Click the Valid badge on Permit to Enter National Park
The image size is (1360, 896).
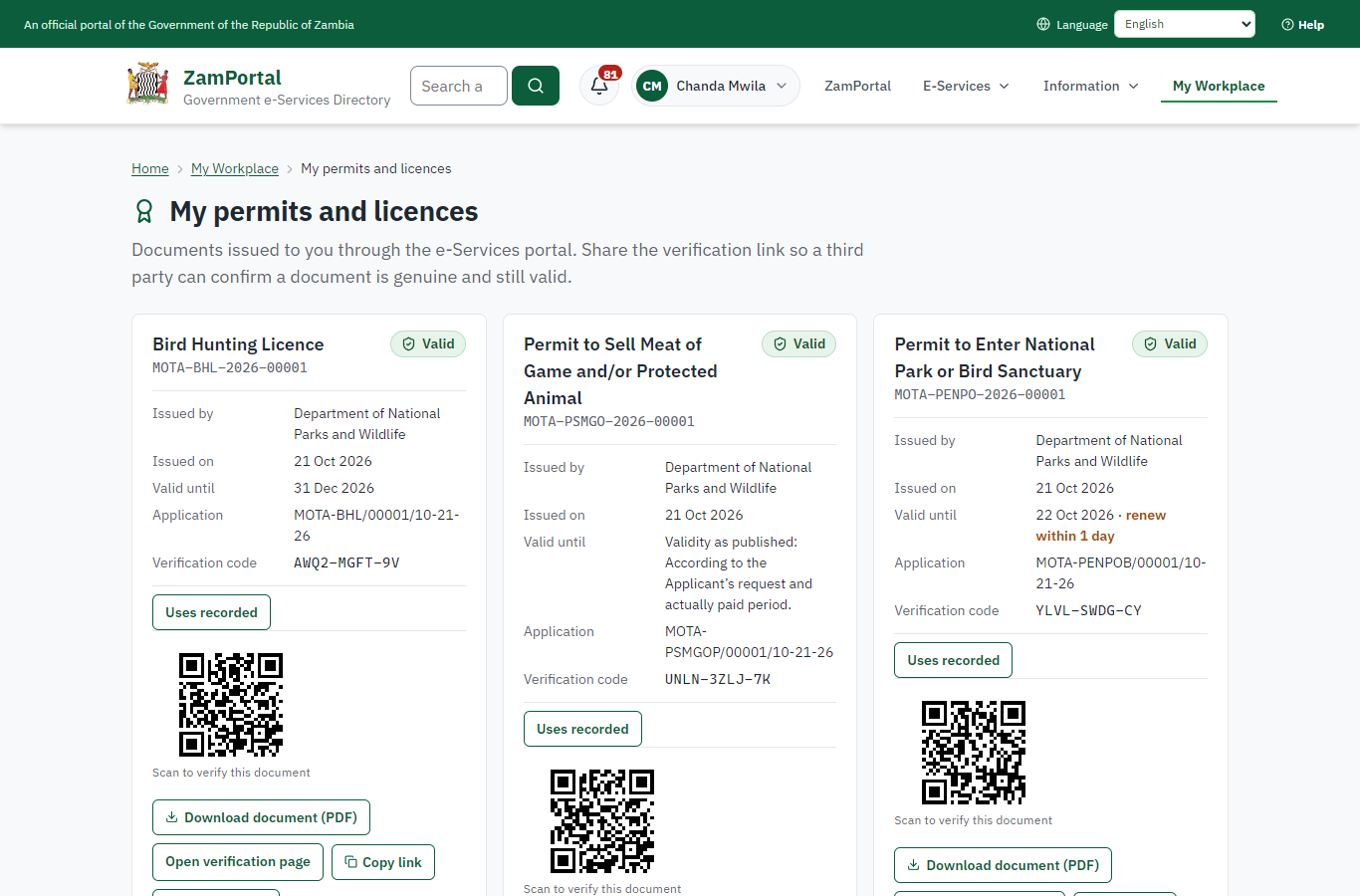(1170, 343)
